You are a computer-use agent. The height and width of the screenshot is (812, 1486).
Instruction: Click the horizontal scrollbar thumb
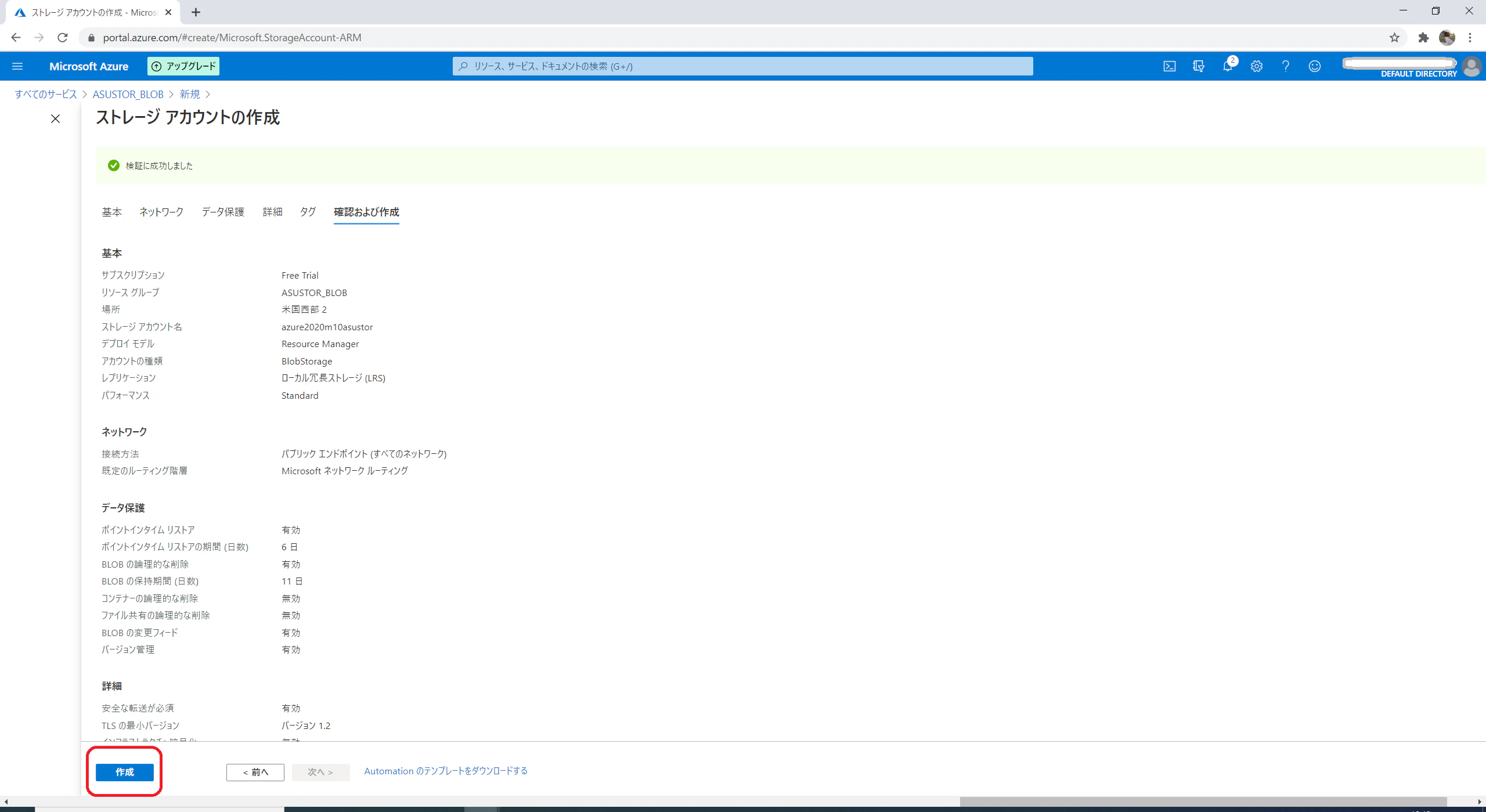coord(1203,802)
